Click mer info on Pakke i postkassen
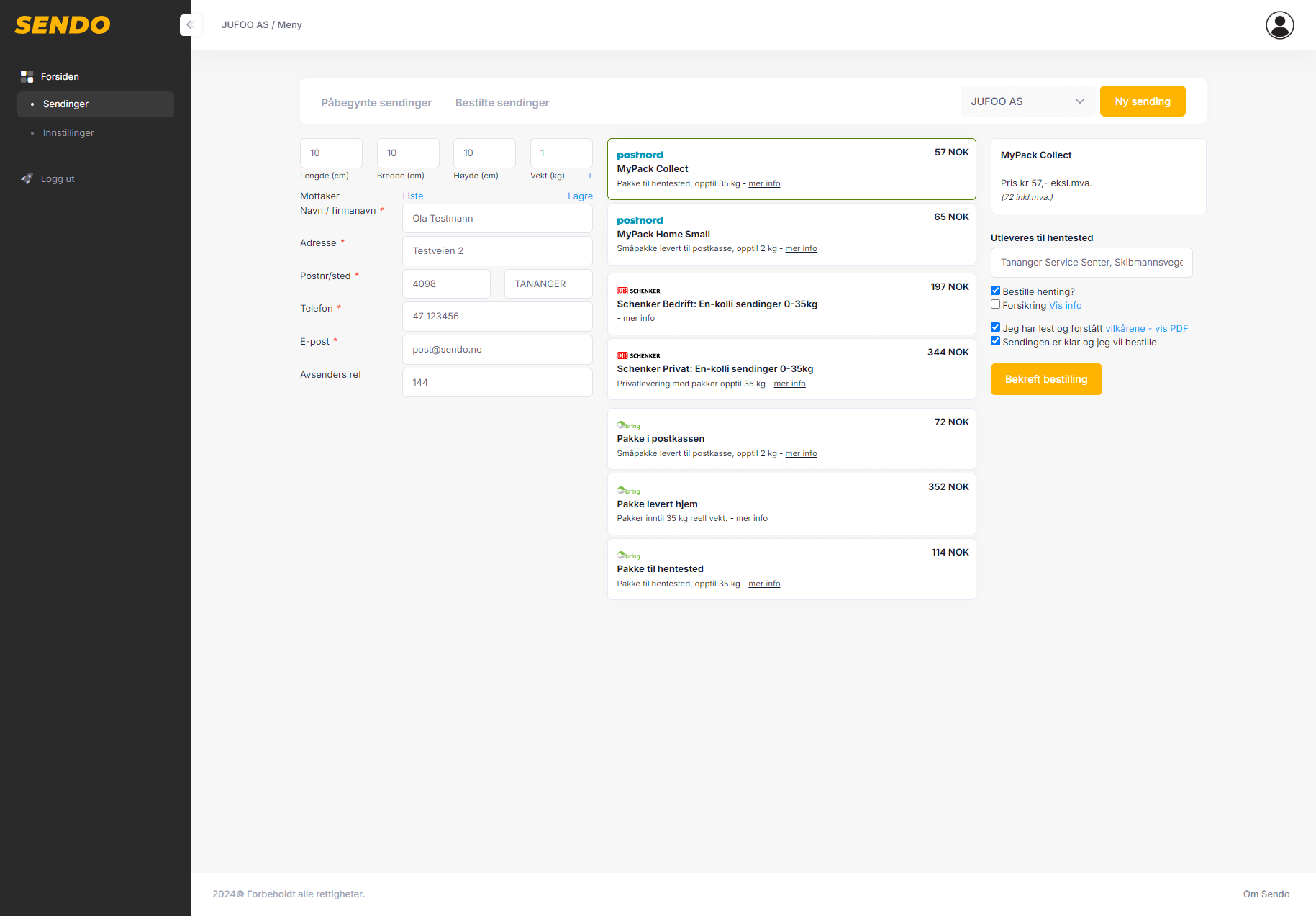1316x916 pixels. [801, 453]
